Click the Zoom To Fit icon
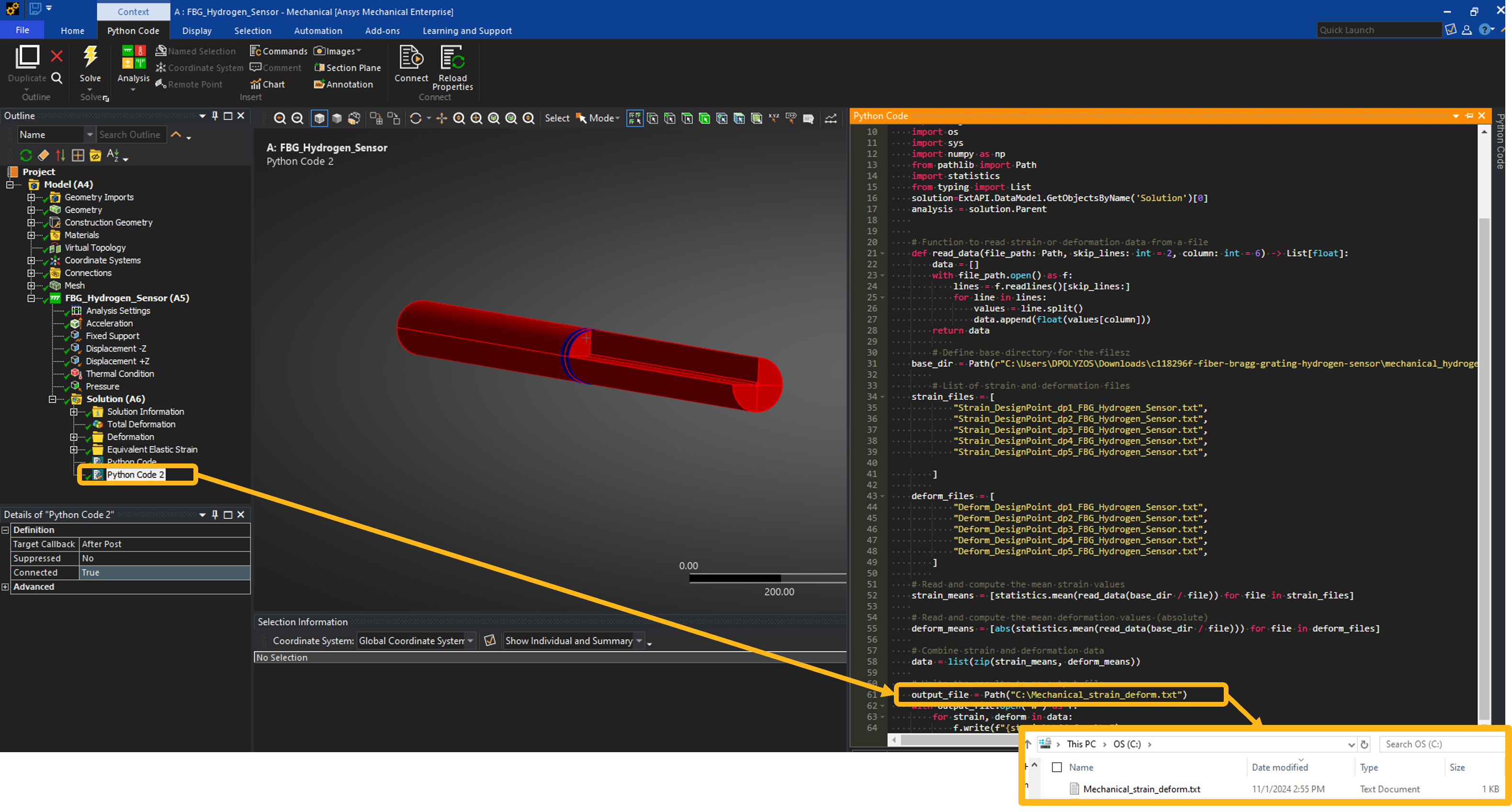Viewport: 1512px width, 812px height. coord(494,118)
